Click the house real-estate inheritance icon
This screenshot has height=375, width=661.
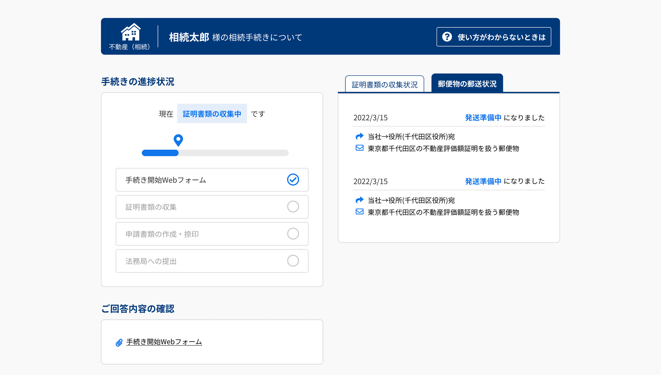(131, 32)
